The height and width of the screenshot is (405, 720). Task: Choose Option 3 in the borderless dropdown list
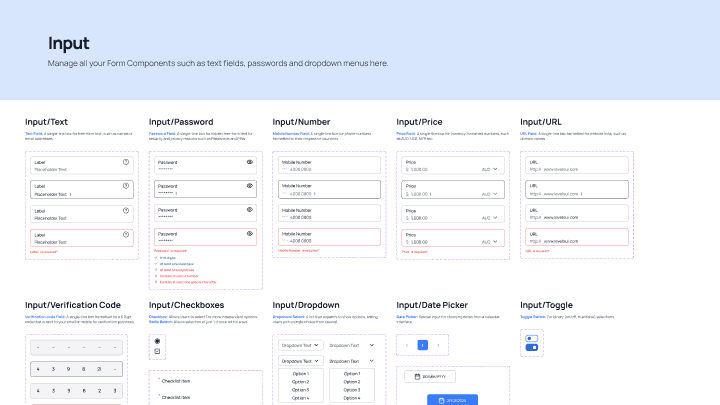tap(352, 390)
